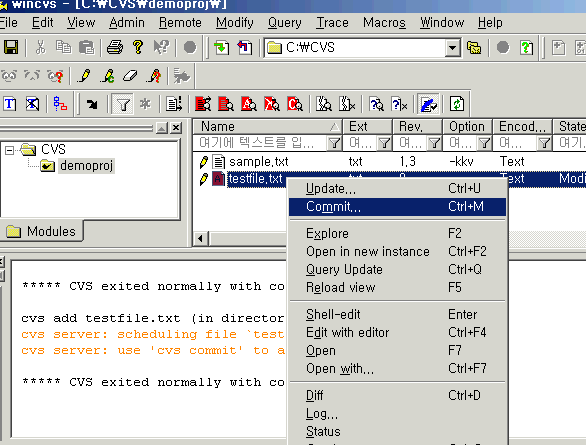Click the Update selection green arrow icon
Screen dimensions: 586x445
(221, 48)
